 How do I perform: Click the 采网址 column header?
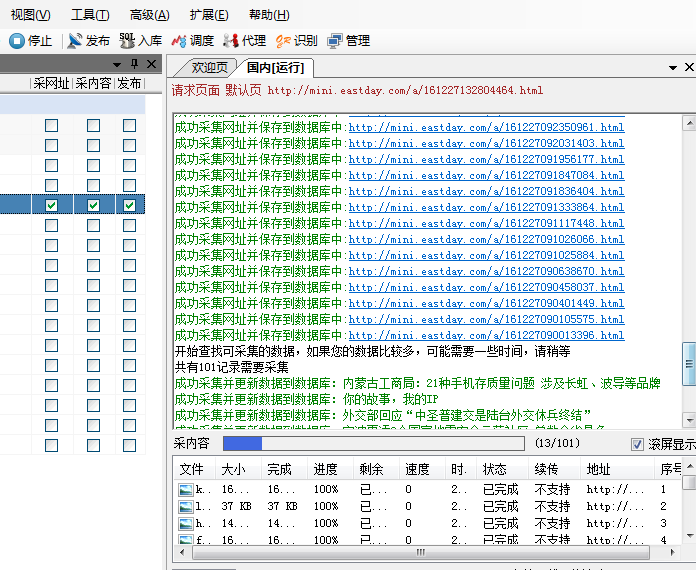click(51, 83)
